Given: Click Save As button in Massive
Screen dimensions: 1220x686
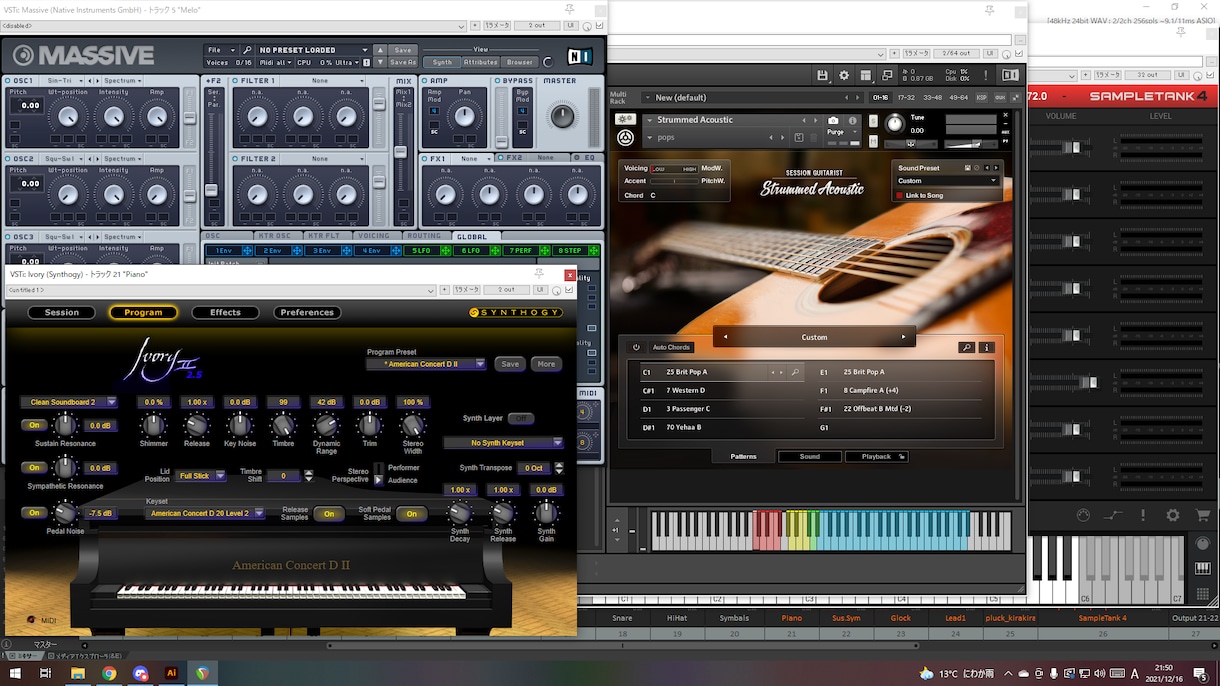Looking at the screenshot, I should pos(402,62).
